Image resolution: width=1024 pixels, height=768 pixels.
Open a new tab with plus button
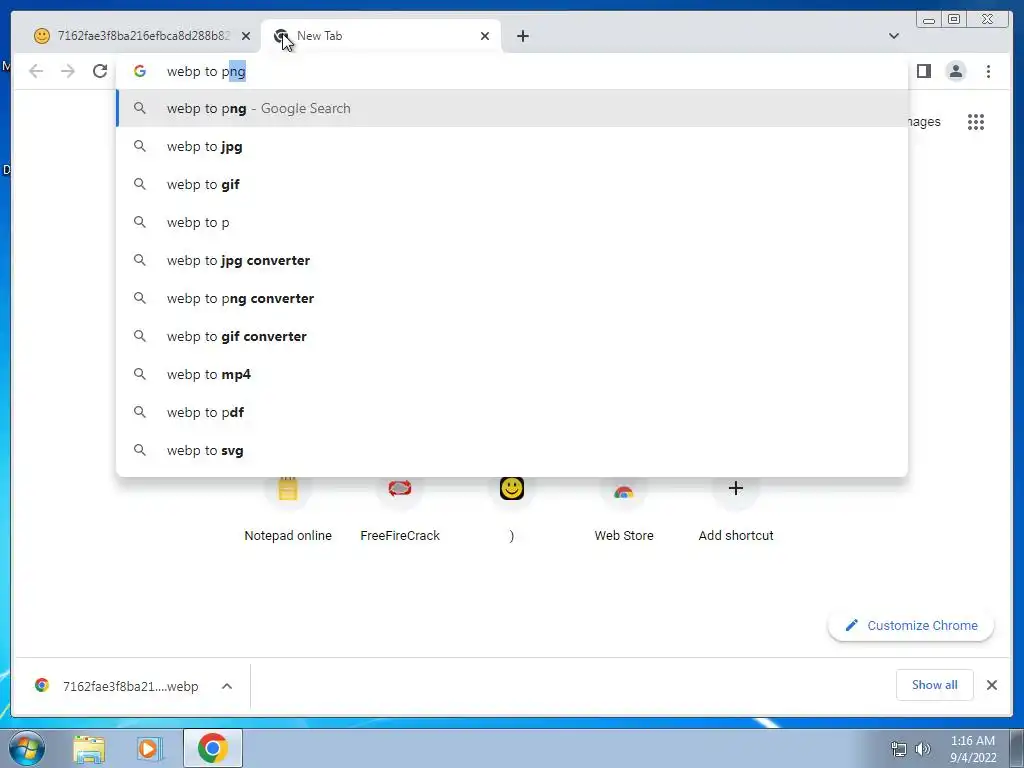coord(522,36)
